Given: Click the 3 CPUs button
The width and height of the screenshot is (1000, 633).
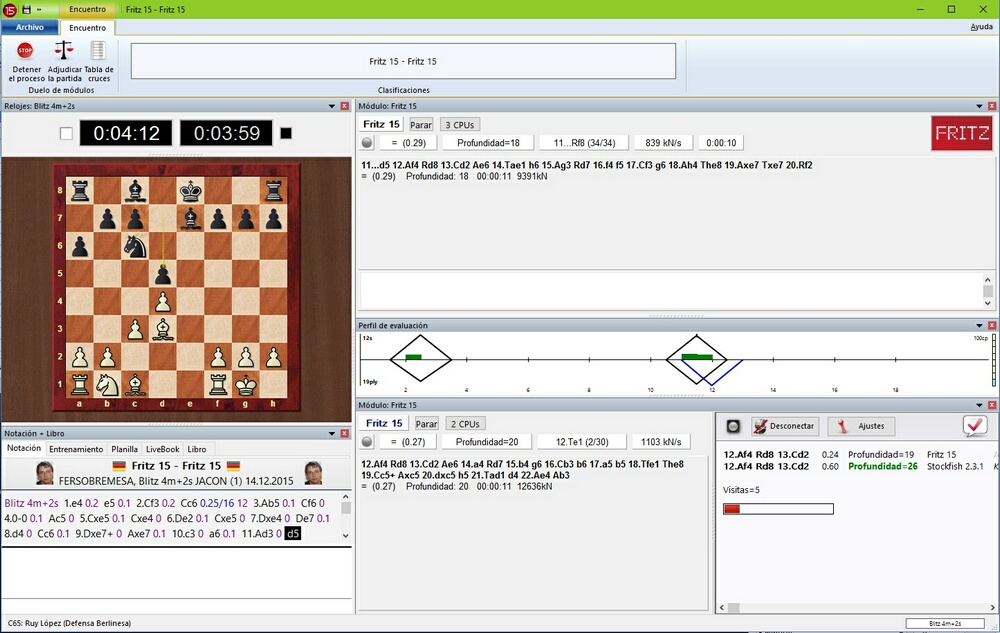Looking at the screenshot, I should [460, 125].
